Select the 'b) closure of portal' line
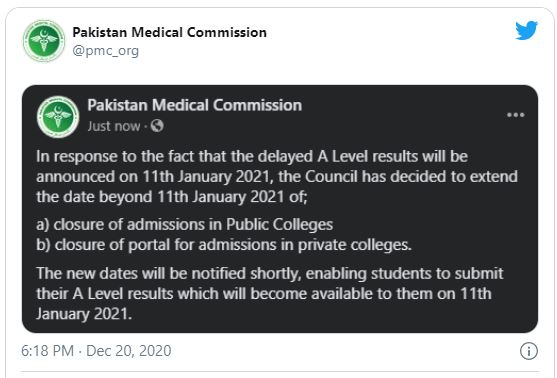This screenshot has width=557, height=378. 224,245
